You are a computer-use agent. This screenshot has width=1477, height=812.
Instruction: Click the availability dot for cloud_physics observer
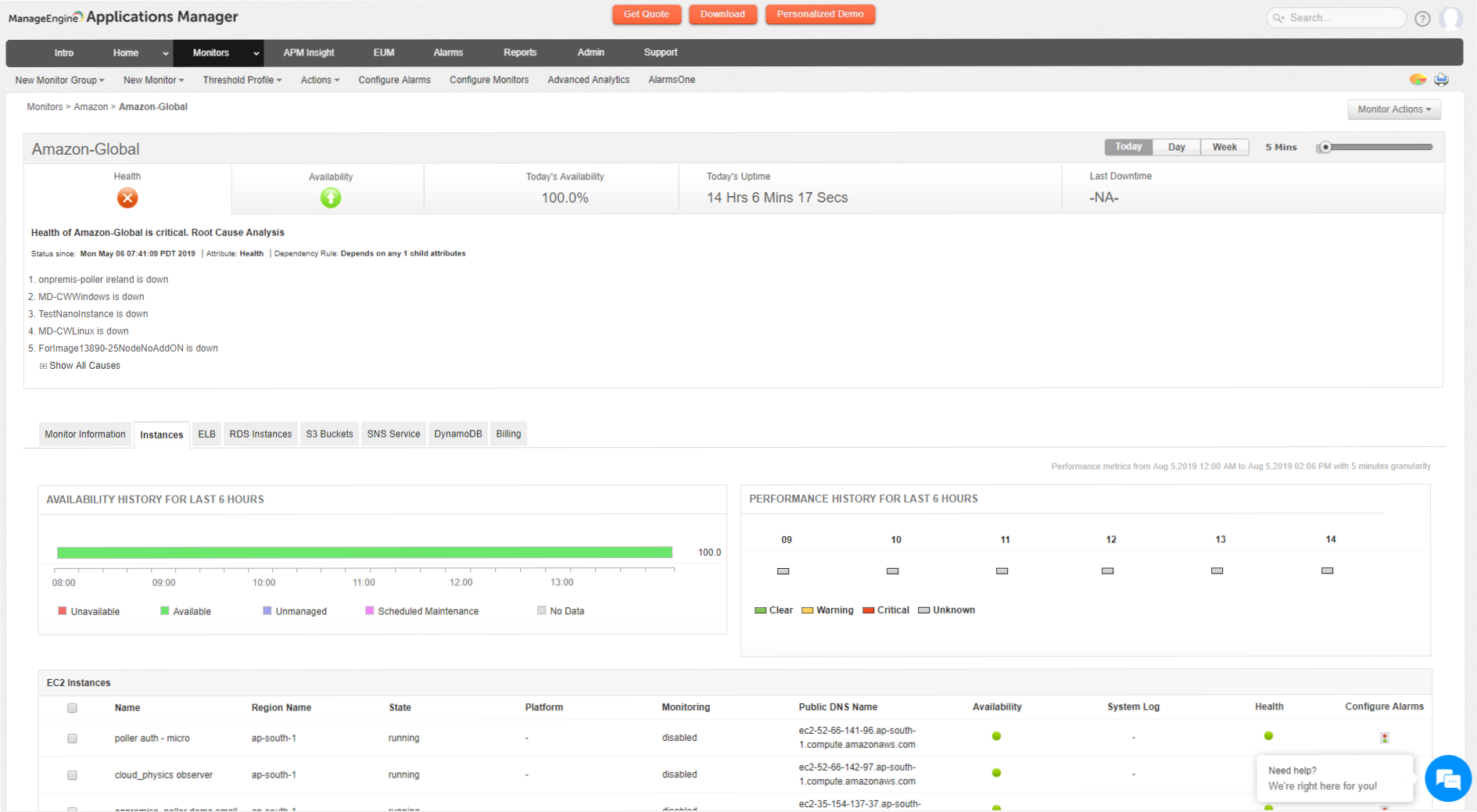(996, 773)
